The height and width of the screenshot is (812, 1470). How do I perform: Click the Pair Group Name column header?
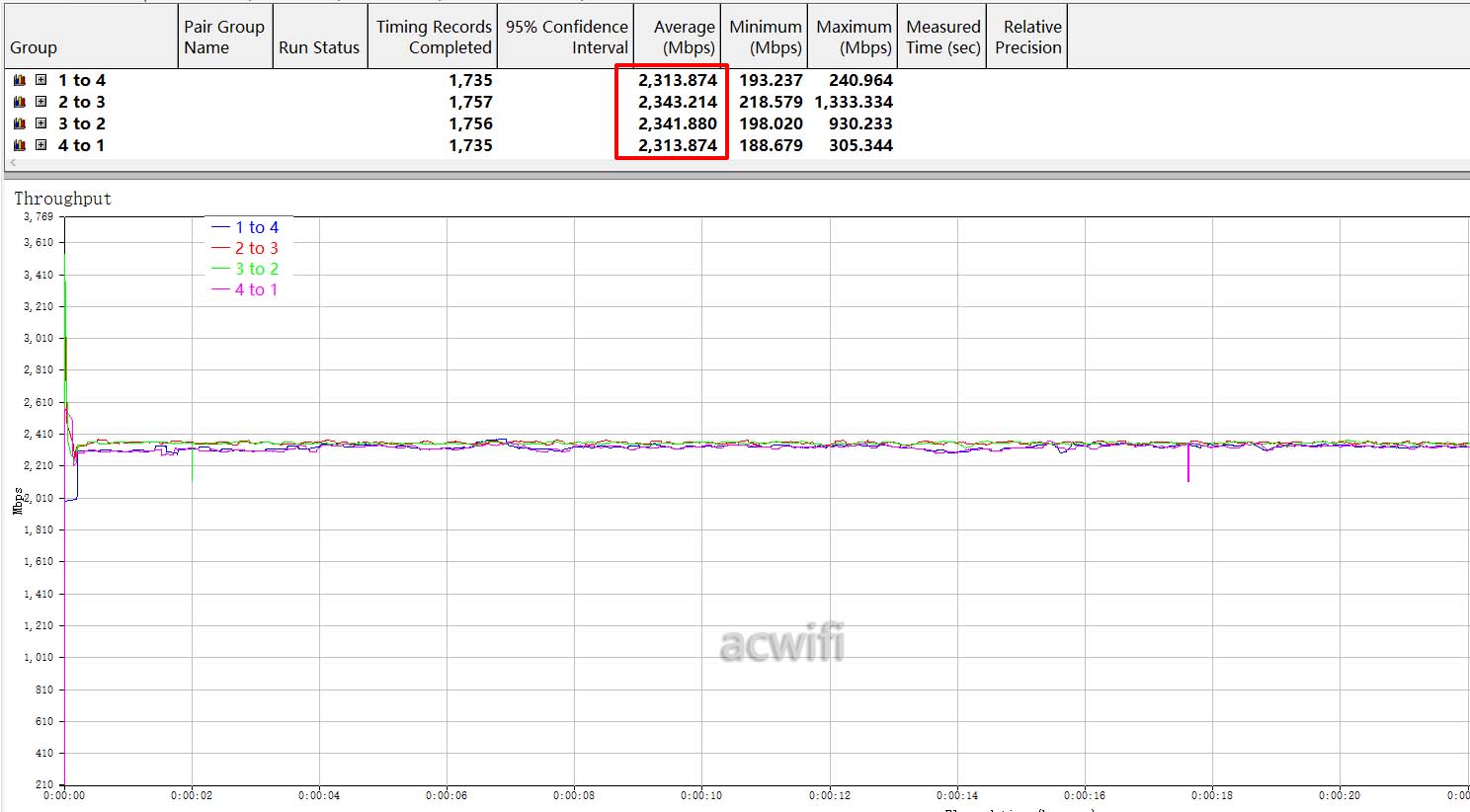pos(223,38)
